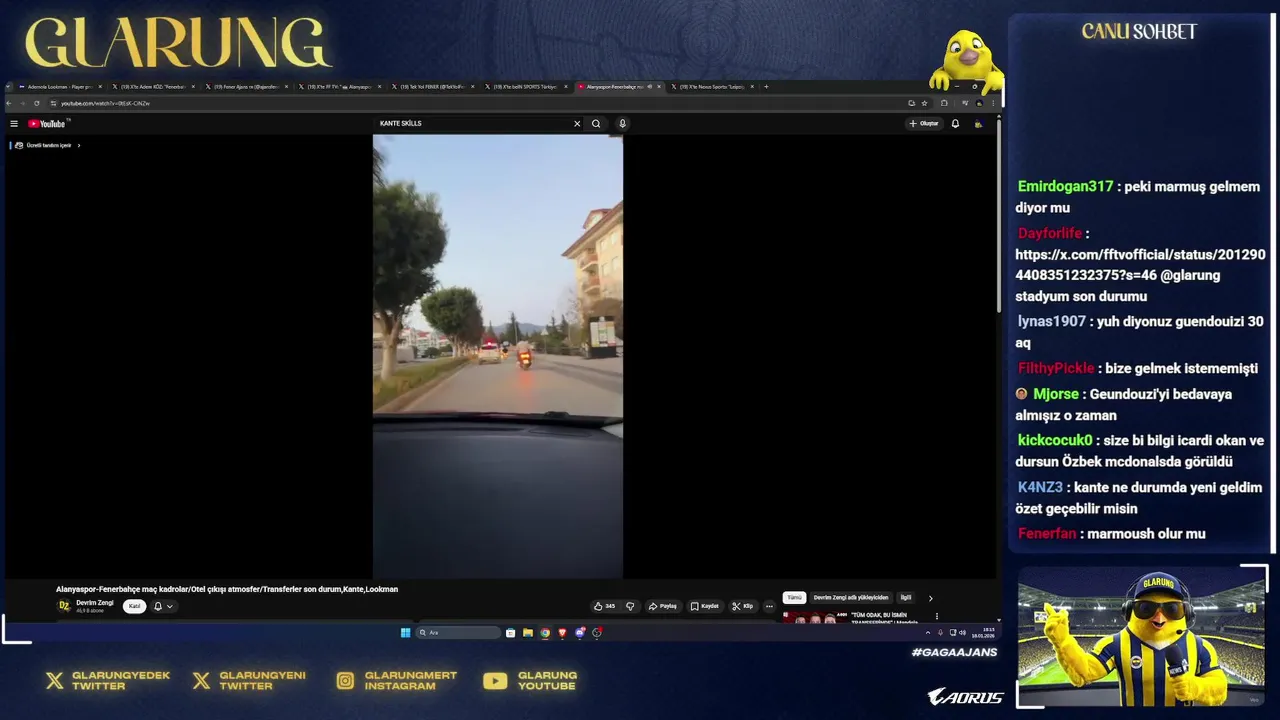The width and height of the screenshot is (1280, 720).
Task: Switch to Fener Ajans browser tab
Action: tap(245, 87)
